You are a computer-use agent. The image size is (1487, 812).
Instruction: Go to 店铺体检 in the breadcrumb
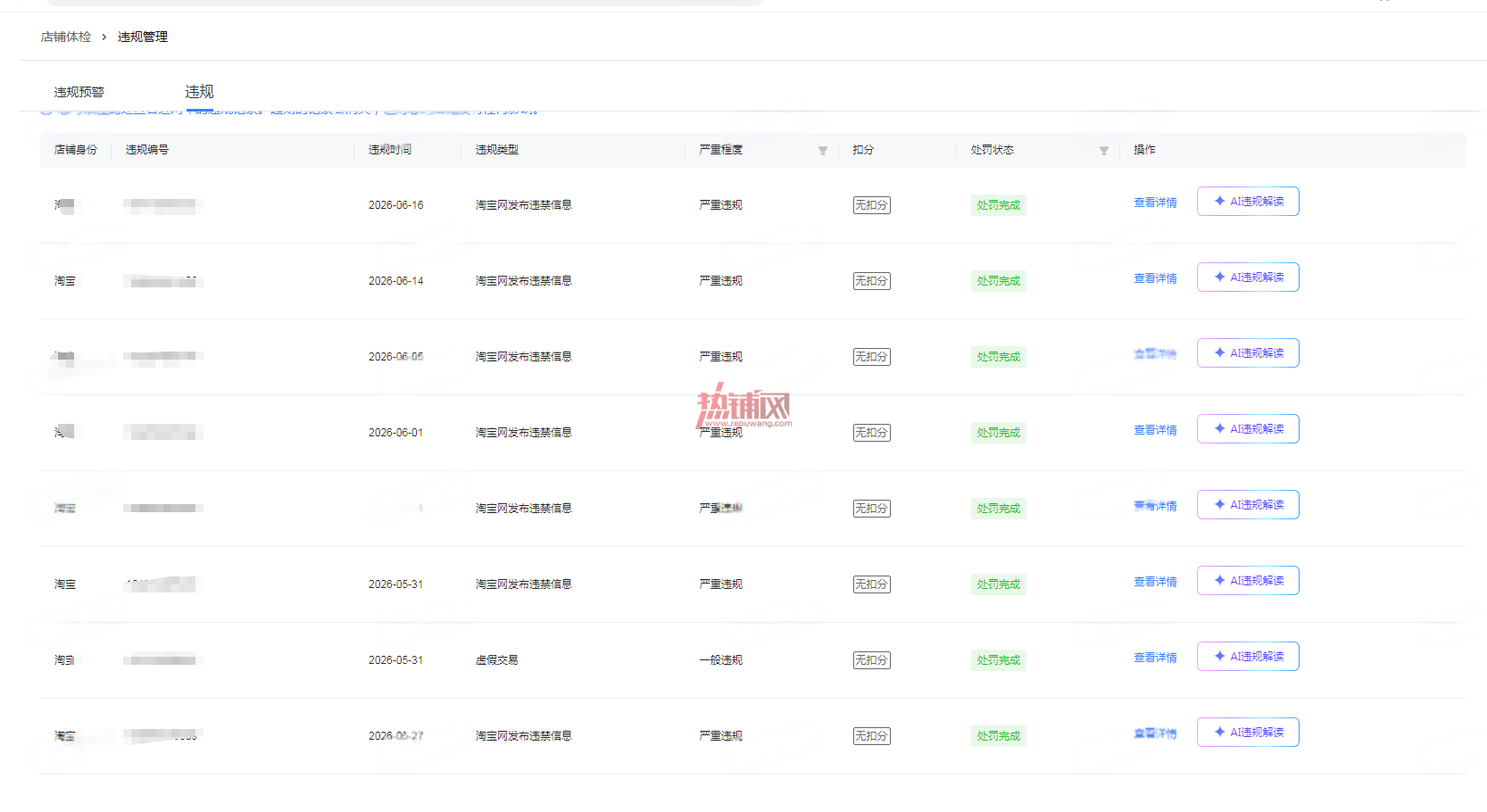pos(66,37)
